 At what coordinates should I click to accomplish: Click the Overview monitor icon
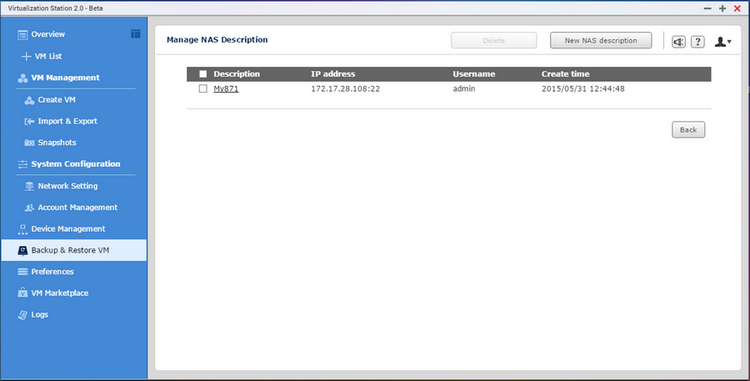[22, 34]
